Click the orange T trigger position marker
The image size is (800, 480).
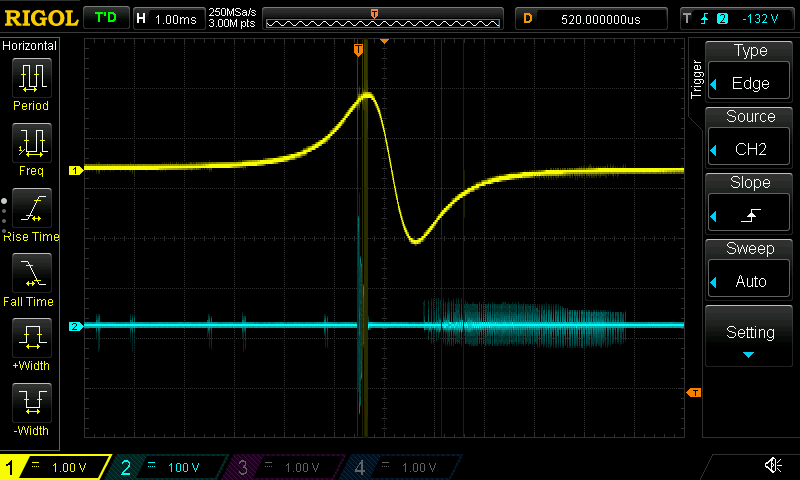pyautogui.click(x=358, y=50)
